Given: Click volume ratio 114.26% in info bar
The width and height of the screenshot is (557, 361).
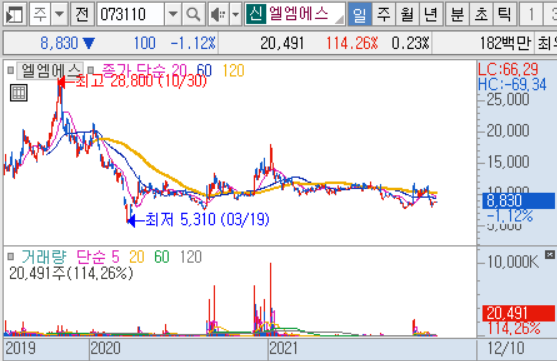Looking at the screenshot, I should [352, 43].
